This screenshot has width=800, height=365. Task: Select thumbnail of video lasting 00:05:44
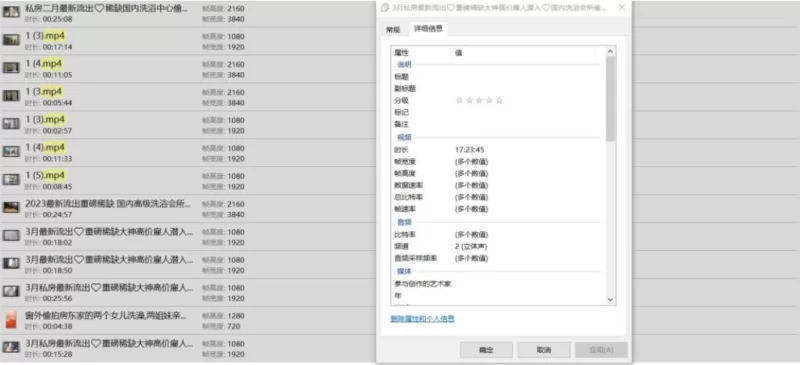11,95
